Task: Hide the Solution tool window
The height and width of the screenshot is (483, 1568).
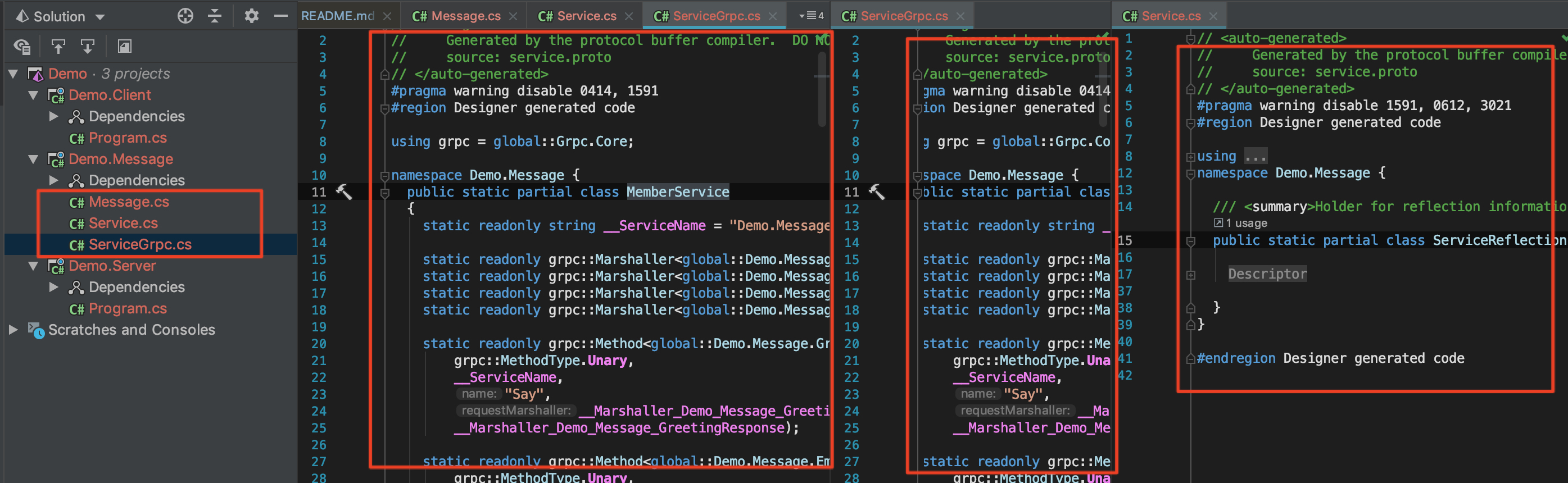Action: 280,16
